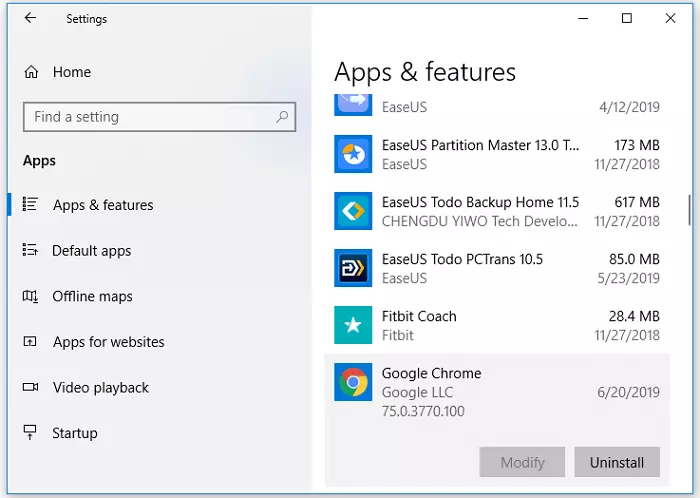Click CHENGDU YIWO Tech publisher text
This screenshot has height=498, width=700.
(479, 221)
